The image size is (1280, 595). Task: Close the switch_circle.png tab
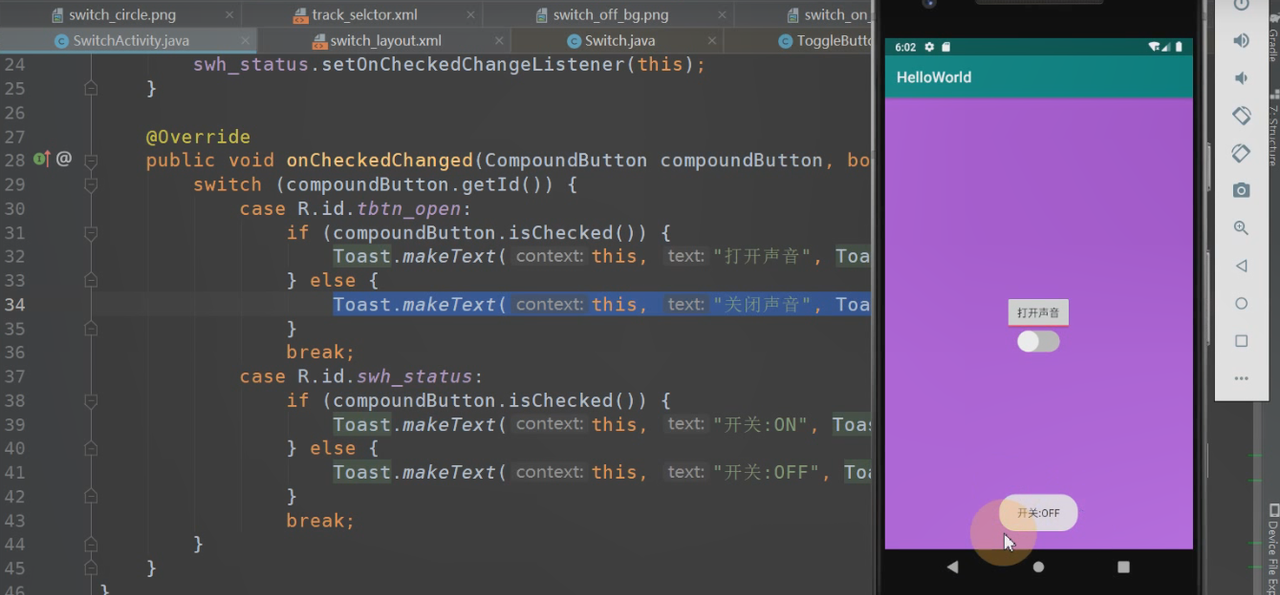(230, 16)
